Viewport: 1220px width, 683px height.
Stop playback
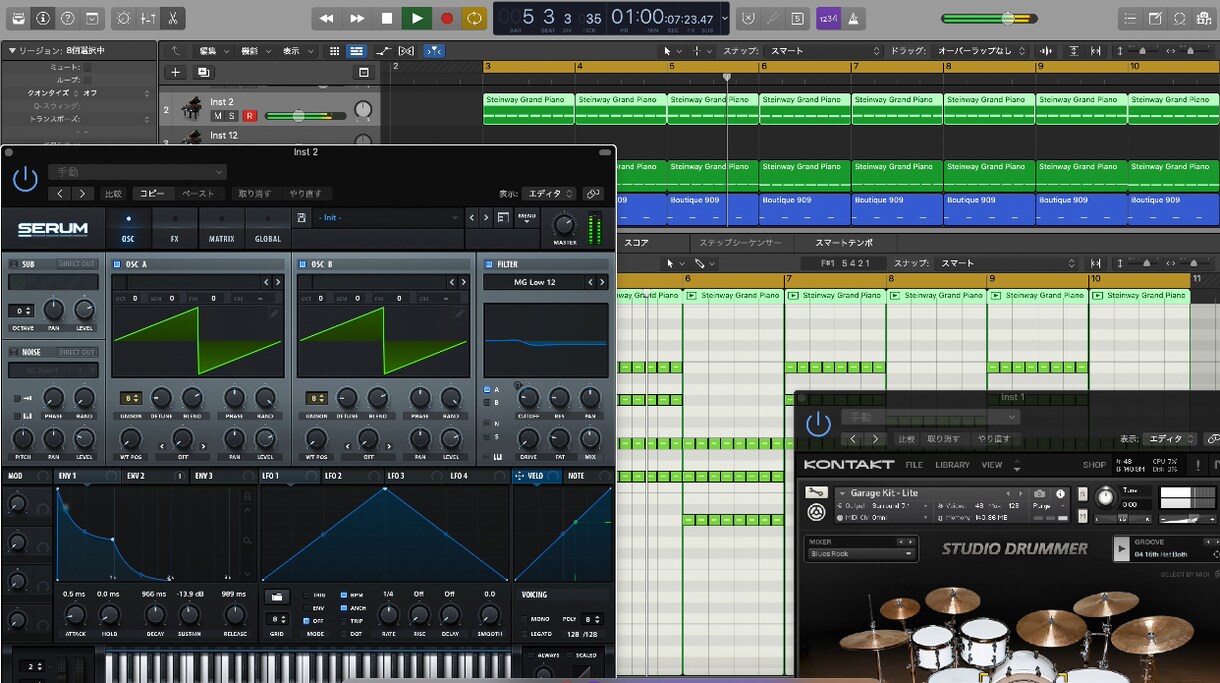(387, 18)
